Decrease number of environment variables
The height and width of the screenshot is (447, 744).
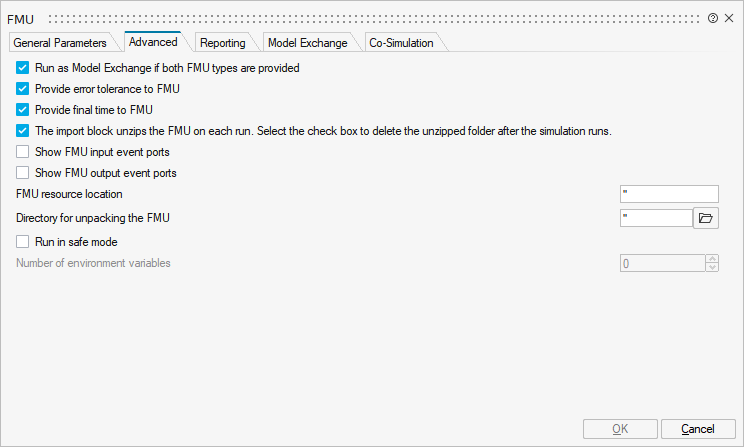coord(712,268)
